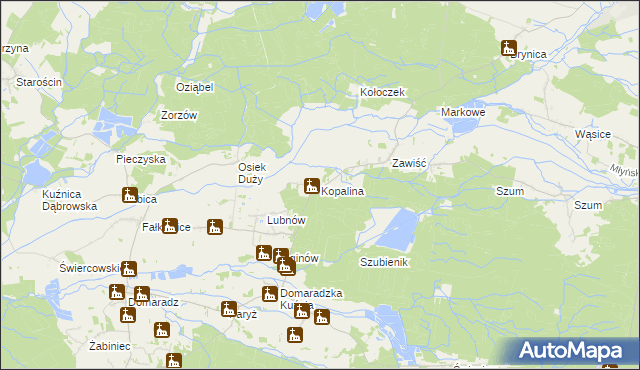Screen dimensions: 640x370
Task: Select the Osiek Duży label
Action: (252, 173)
